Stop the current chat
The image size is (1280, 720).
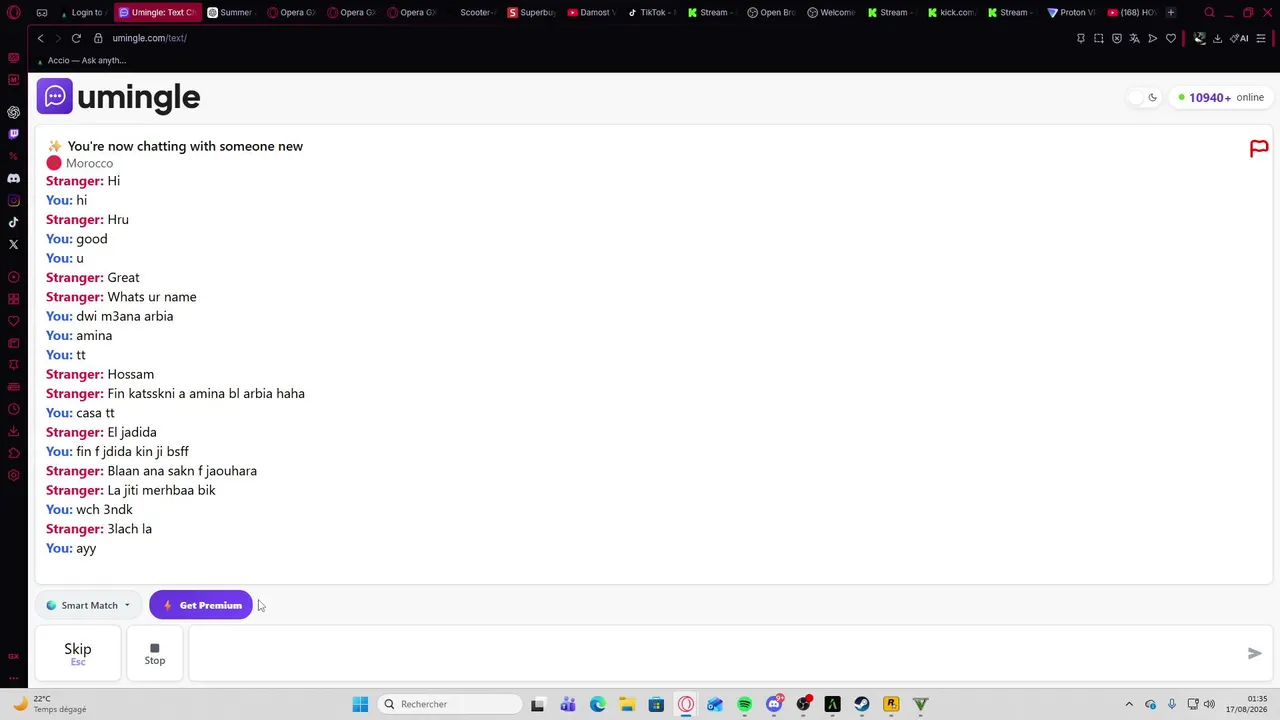click(154, 653)
